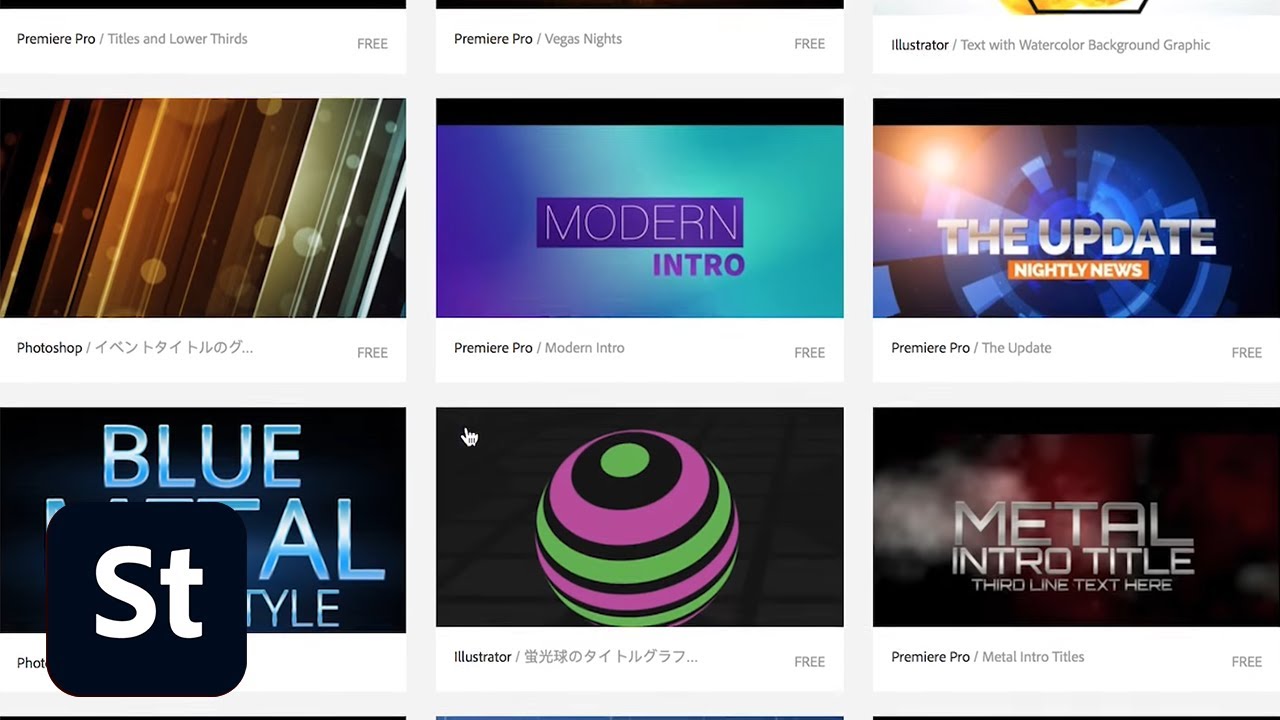Open the pink and green sphere thumbnail
This screenshot has width=1280, height=720.
pyautogui.click(x=640, y=517)
